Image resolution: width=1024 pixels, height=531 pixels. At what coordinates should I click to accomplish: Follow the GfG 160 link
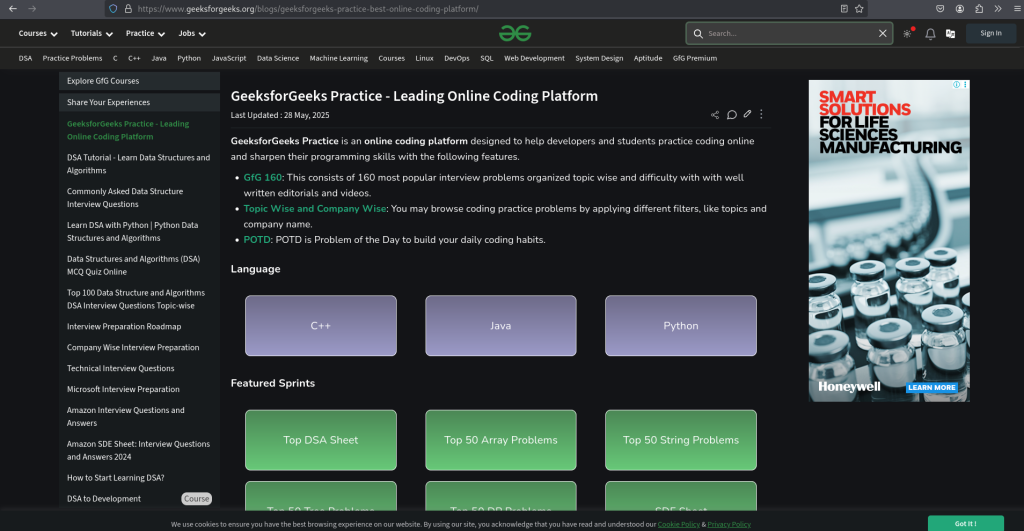pyautogui.click(x=263, y=178)
